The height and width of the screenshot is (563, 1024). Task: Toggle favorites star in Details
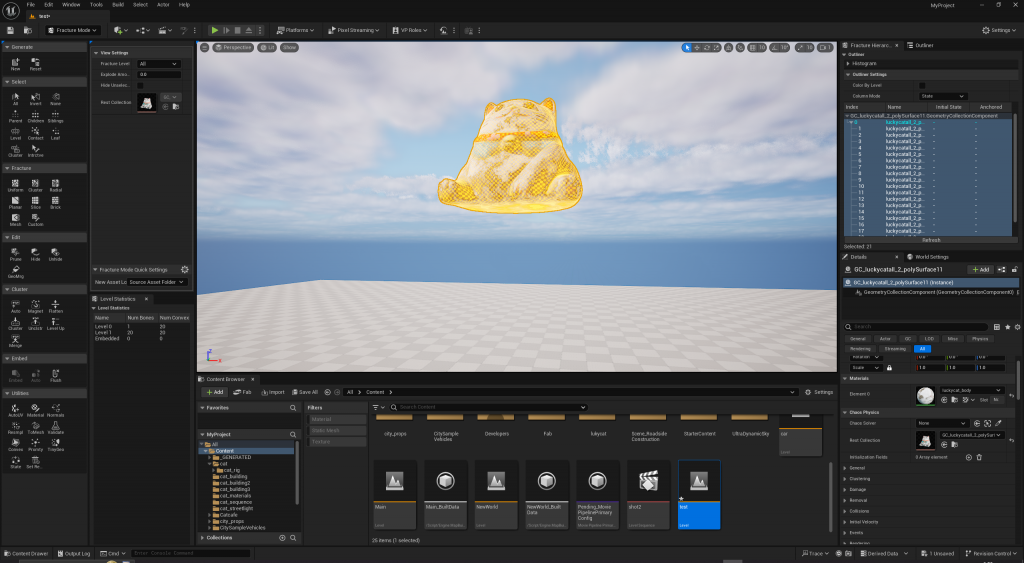coord(1008,327)
